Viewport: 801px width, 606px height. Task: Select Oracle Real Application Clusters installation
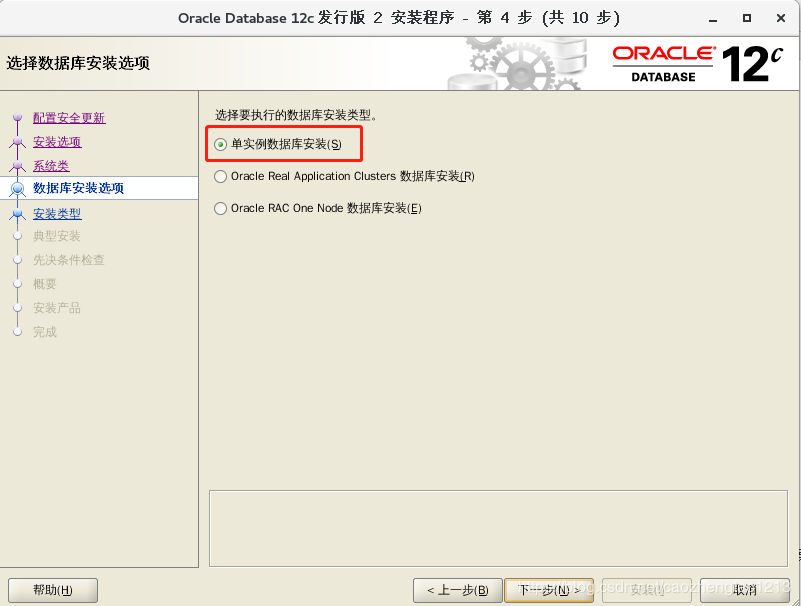pos(220,177)
